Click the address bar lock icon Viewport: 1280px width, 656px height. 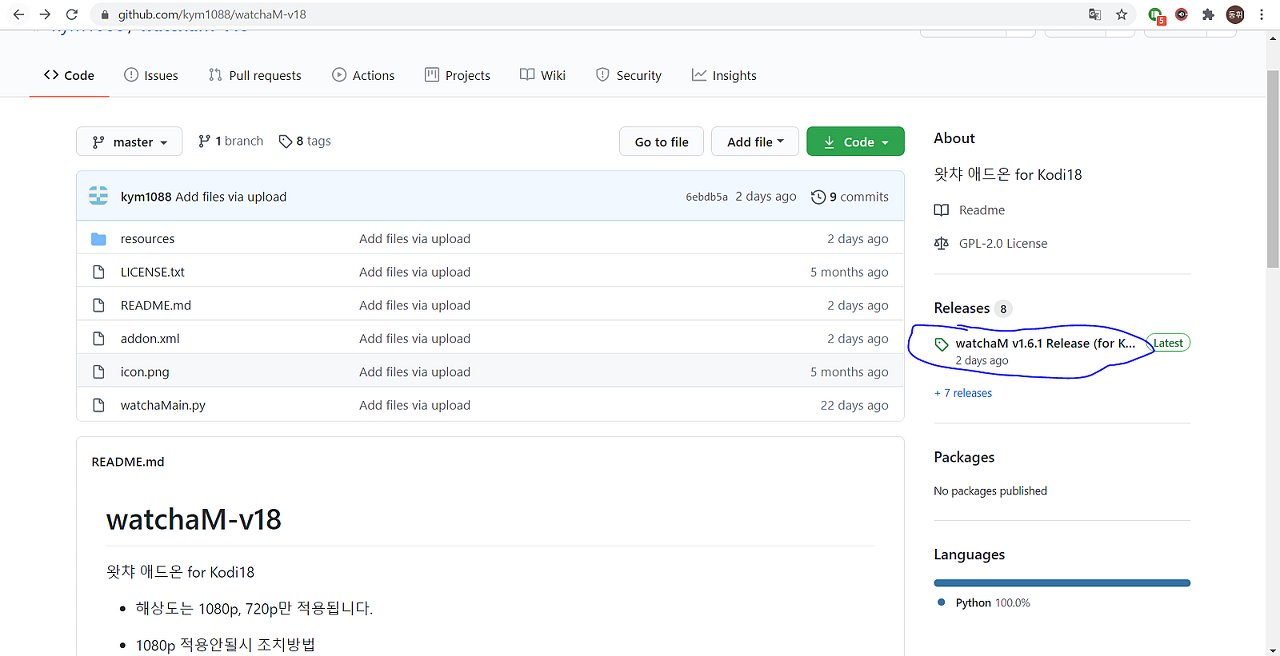click(x=105, y=15)
